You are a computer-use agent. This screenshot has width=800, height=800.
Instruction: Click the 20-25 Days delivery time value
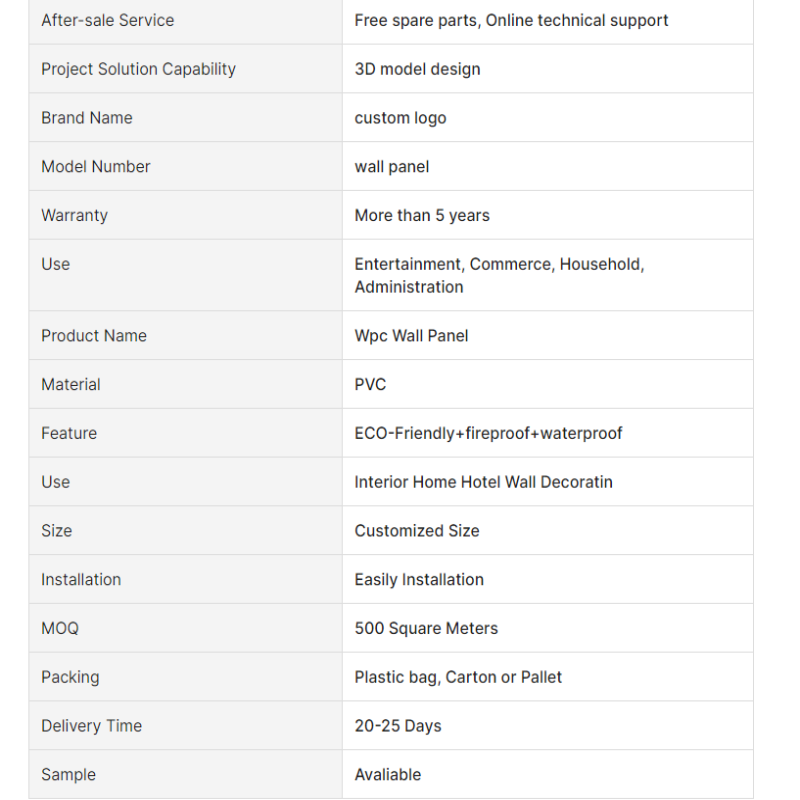point(398,726)
